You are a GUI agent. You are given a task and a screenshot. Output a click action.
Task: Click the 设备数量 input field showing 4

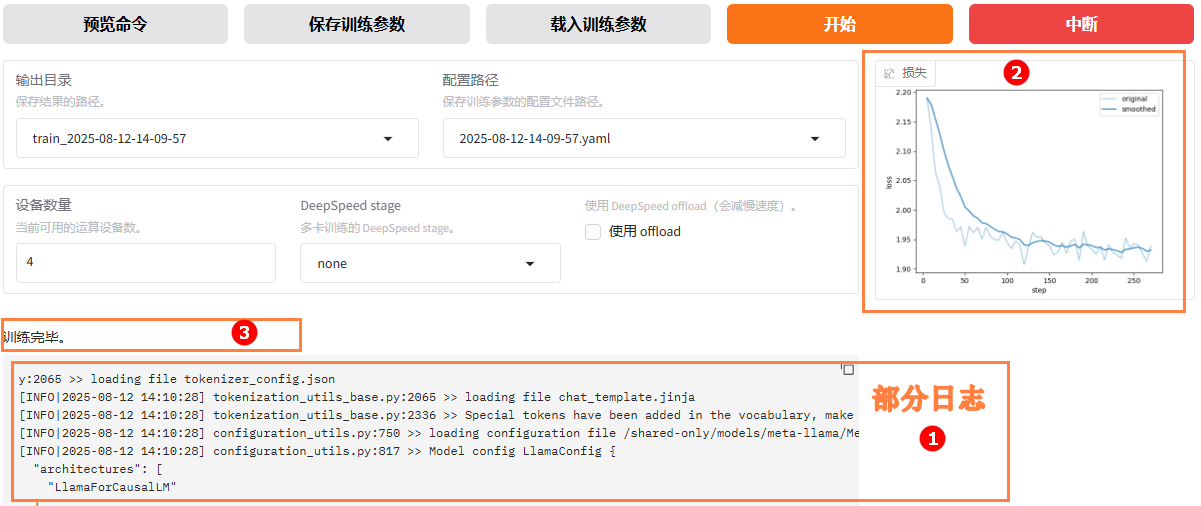(x=145, y=262)
